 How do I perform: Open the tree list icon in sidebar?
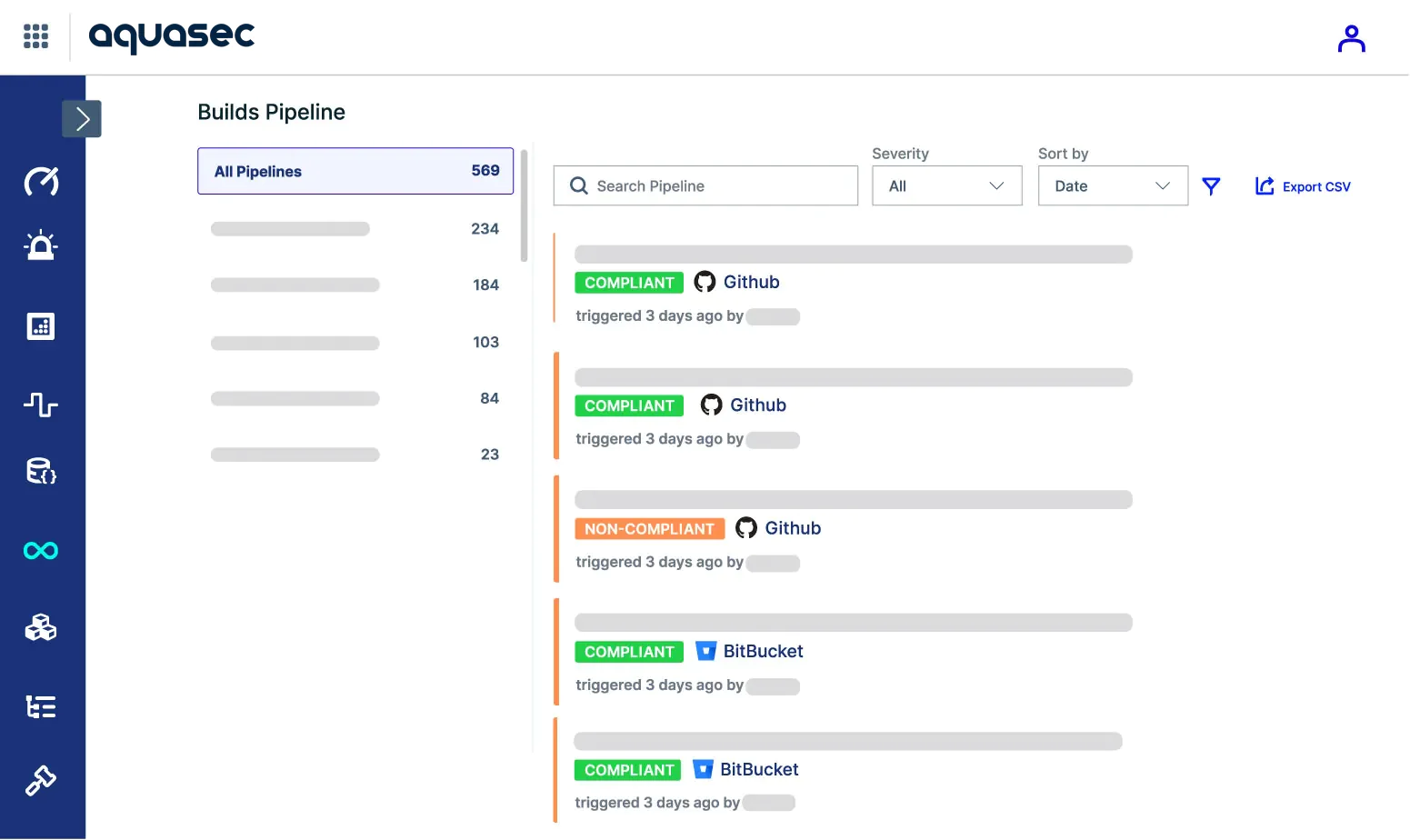tap(41, 706)
